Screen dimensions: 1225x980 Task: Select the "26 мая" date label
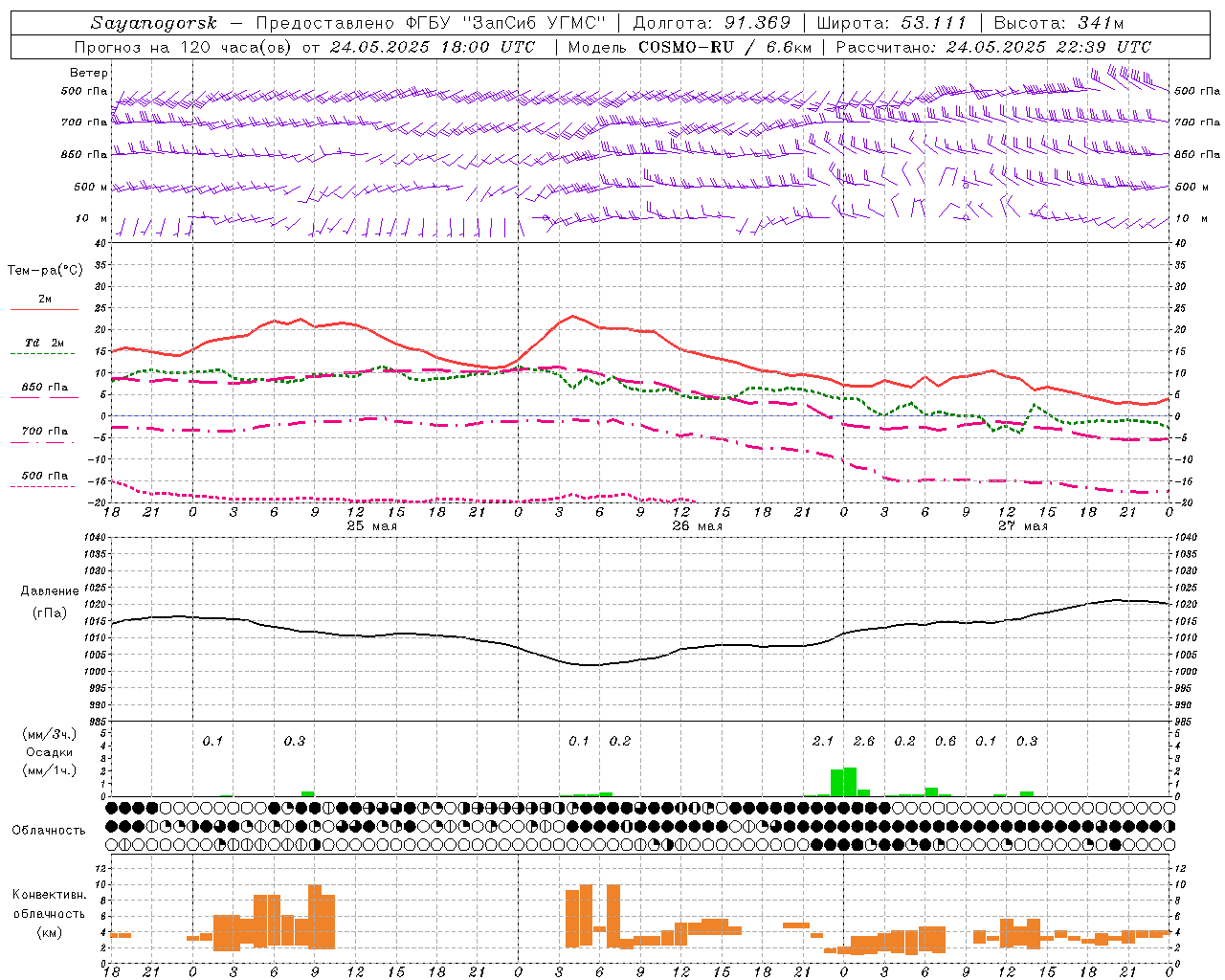697,526
